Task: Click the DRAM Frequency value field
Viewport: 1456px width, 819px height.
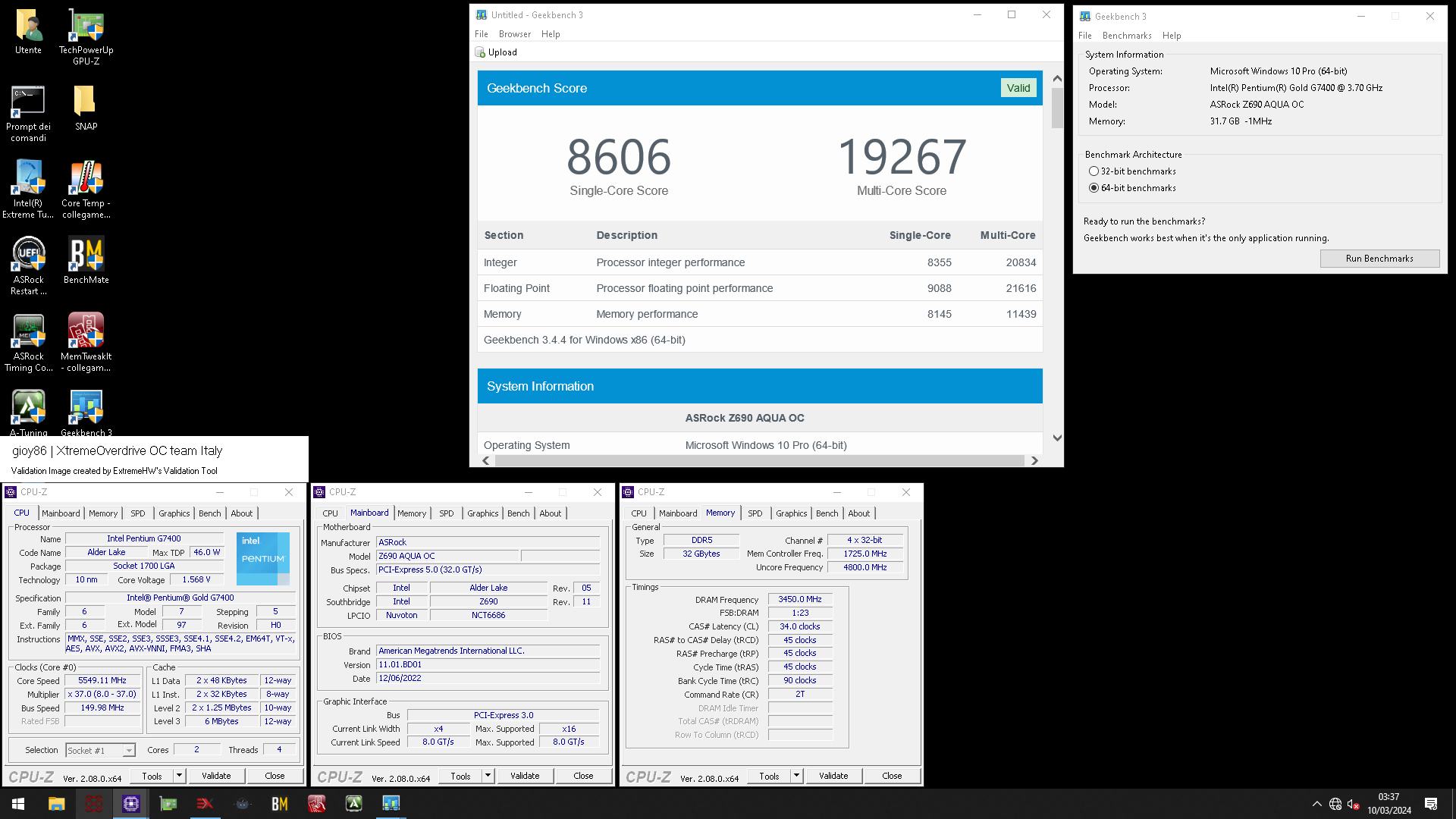Action: [x=800, y=599]
